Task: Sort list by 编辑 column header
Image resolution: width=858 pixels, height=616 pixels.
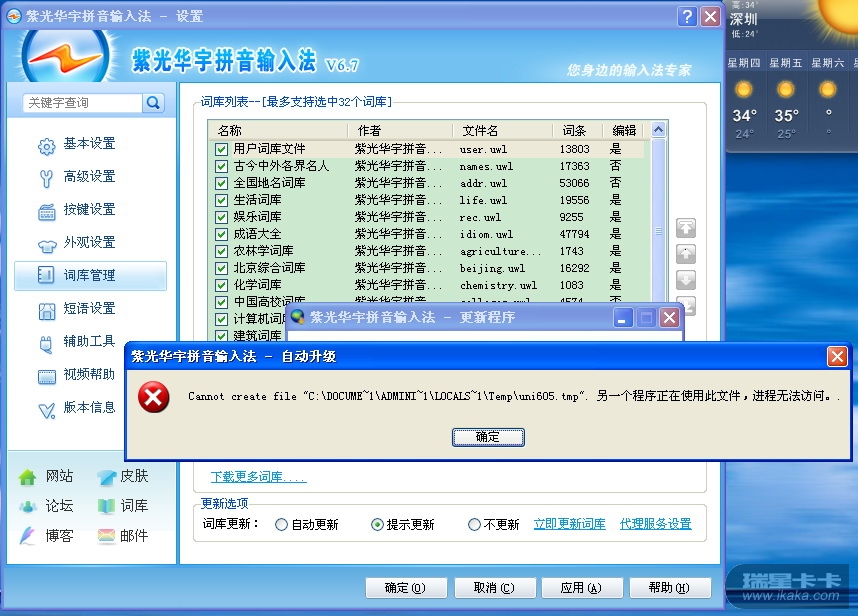Action: [624, 130]
